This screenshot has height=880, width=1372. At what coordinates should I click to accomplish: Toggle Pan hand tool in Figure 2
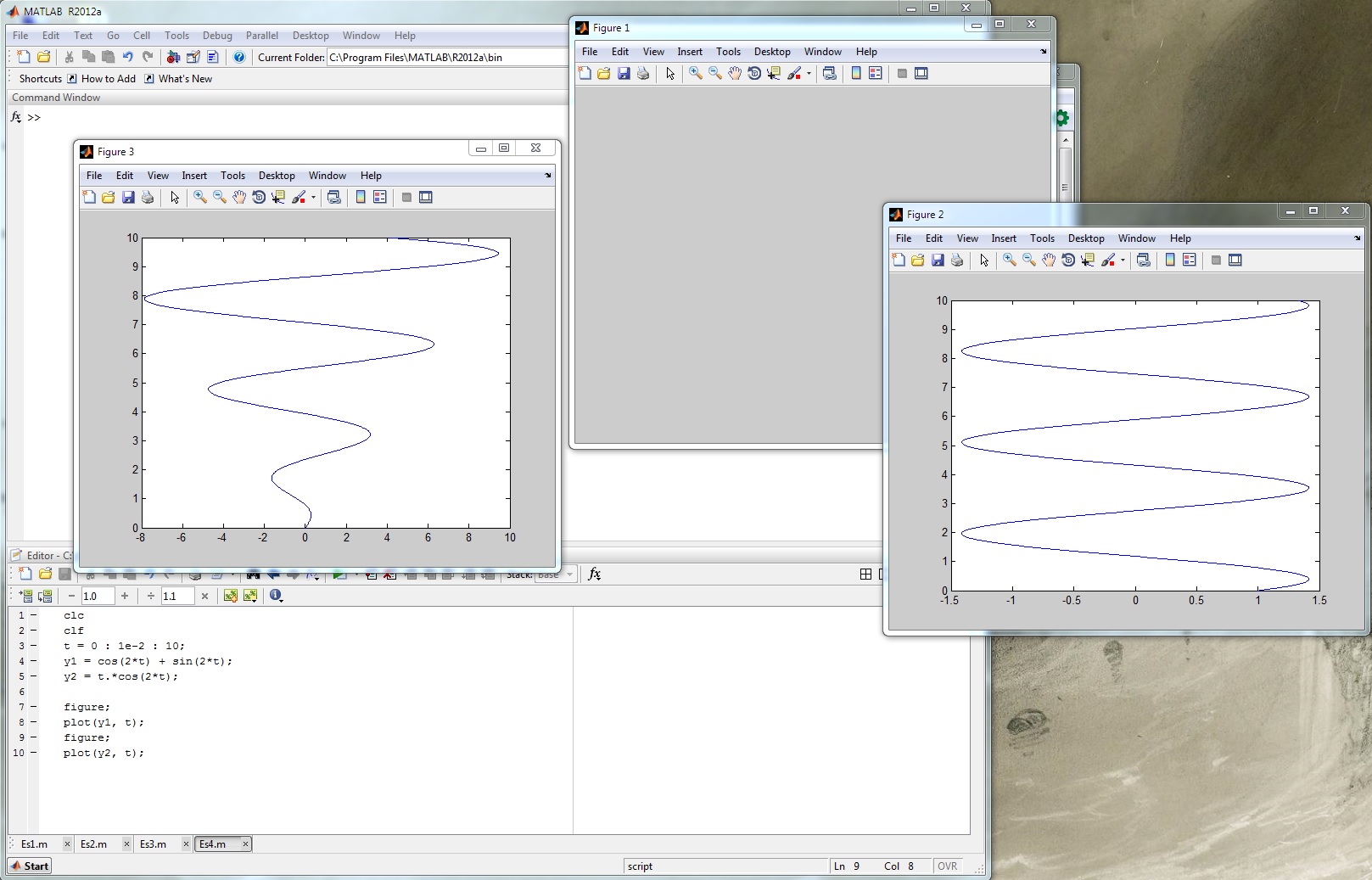(x=1049, y=261)
